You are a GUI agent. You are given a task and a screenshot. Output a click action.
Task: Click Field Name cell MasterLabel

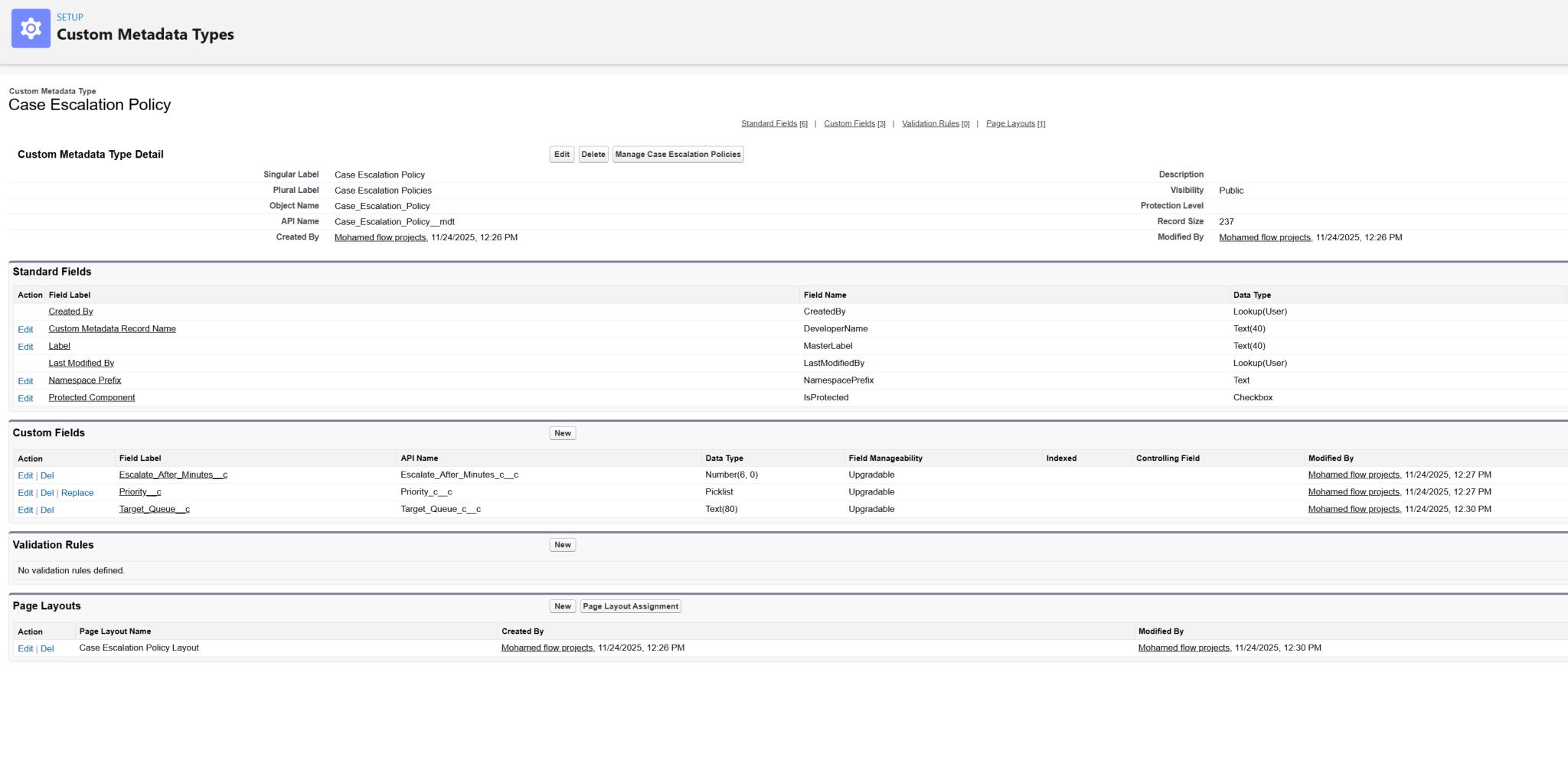pos(828,346)
